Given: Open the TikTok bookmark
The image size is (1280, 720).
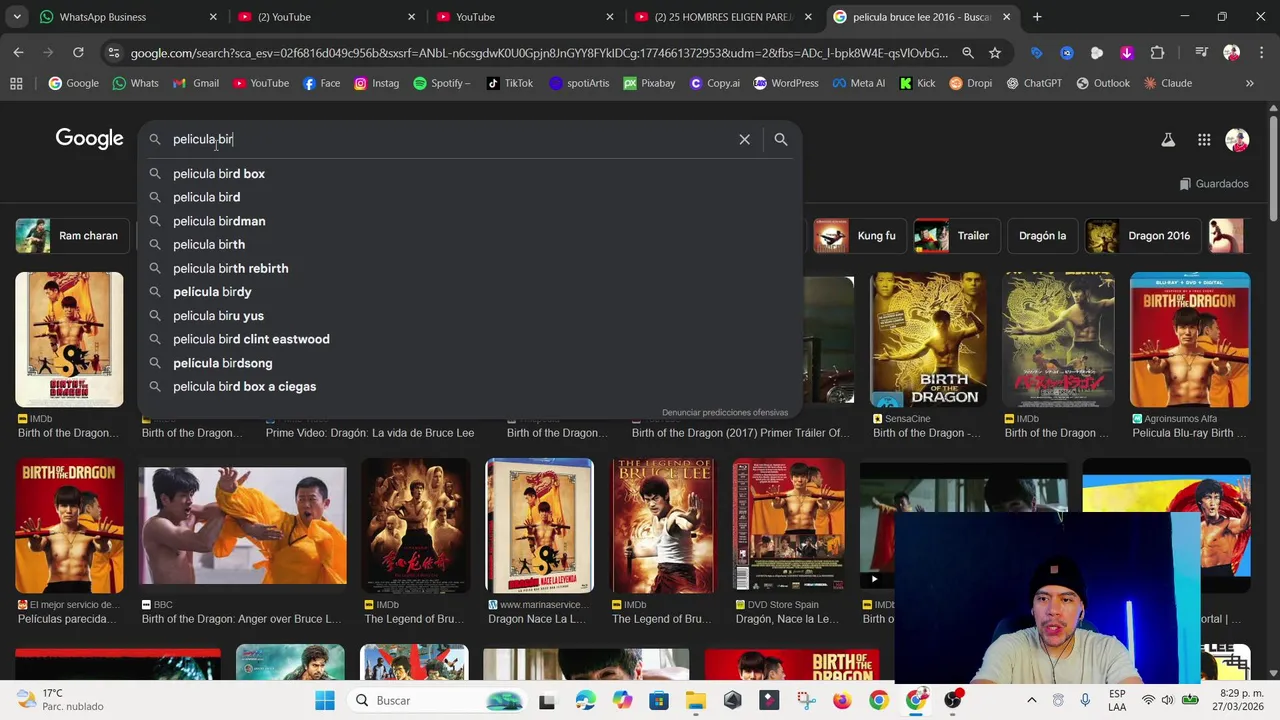Looking at the screenshot, I should pyautogui.click(x=509, y=83).
